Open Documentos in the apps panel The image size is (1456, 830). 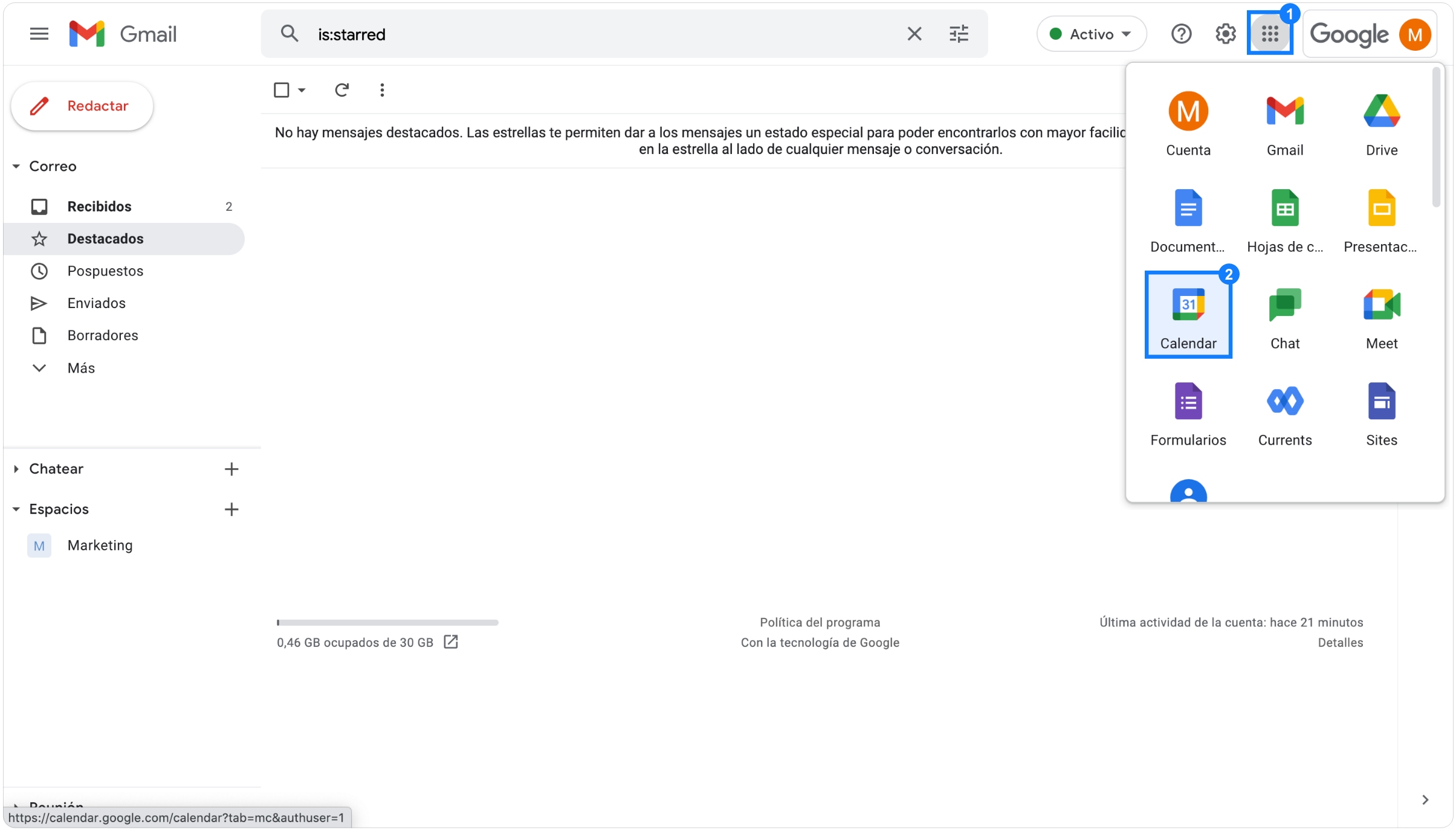pos(1188,221)
